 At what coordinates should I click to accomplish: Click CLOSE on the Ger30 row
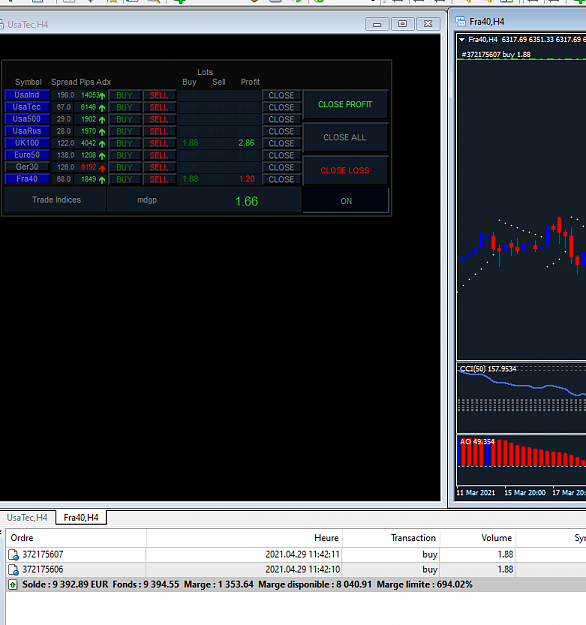tap(281, 167)
